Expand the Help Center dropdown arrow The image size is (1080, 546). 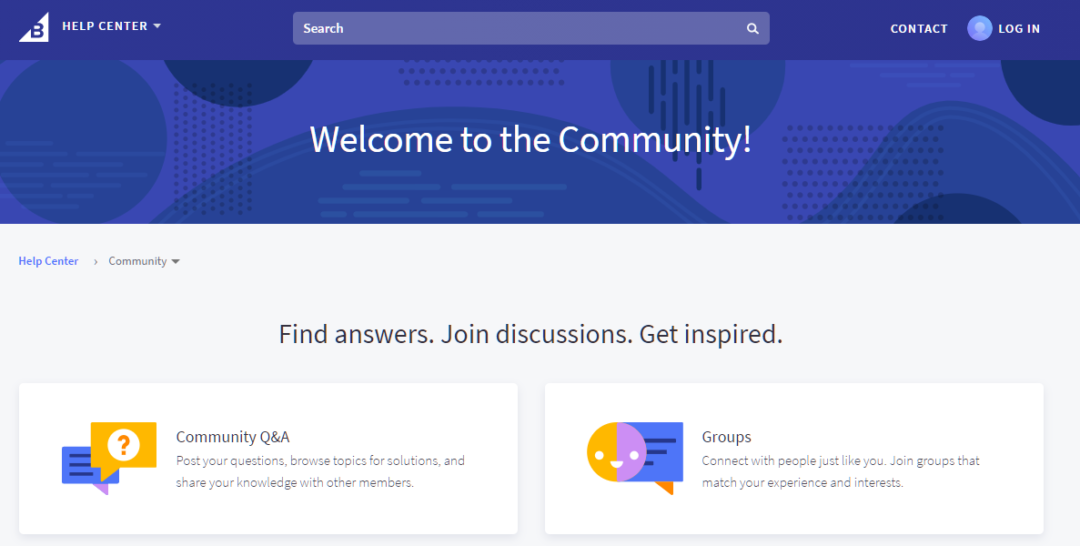[157, 26]
